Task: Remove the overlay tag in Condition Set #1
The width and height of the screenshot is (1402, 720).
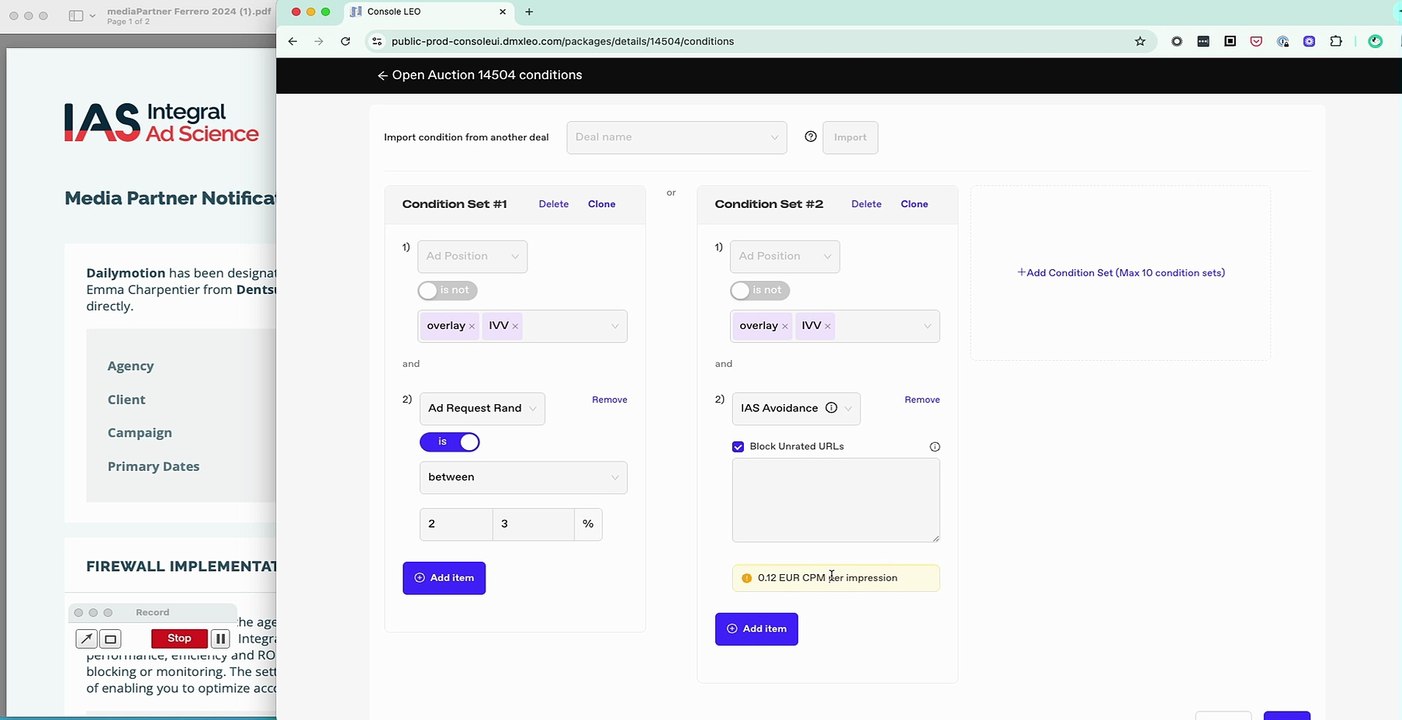Action: tap(472, 326)
